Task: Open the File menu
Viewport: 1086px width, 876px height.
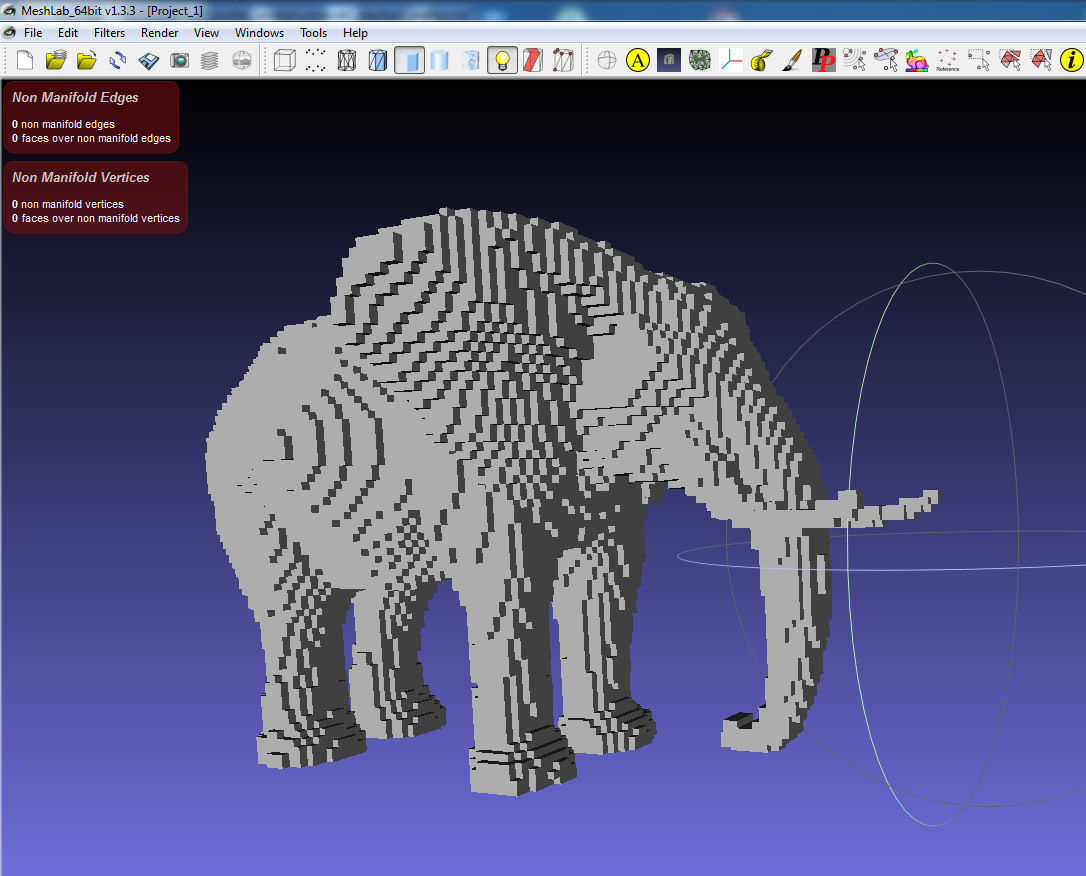Action: (x=33, y=33)
